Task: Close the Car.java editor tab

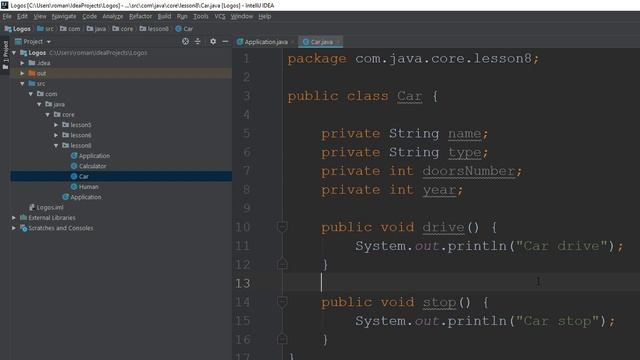Action: [x=338, y=42]
